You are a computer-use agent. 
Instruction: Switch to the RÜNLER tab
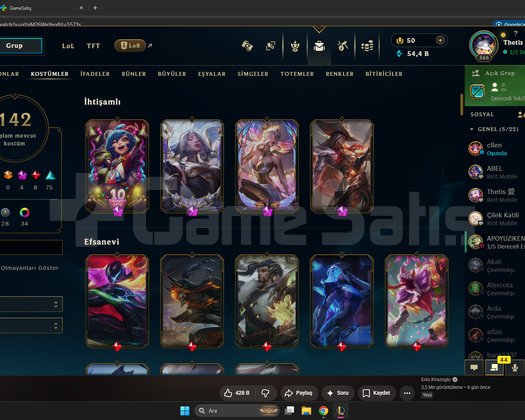134,74
